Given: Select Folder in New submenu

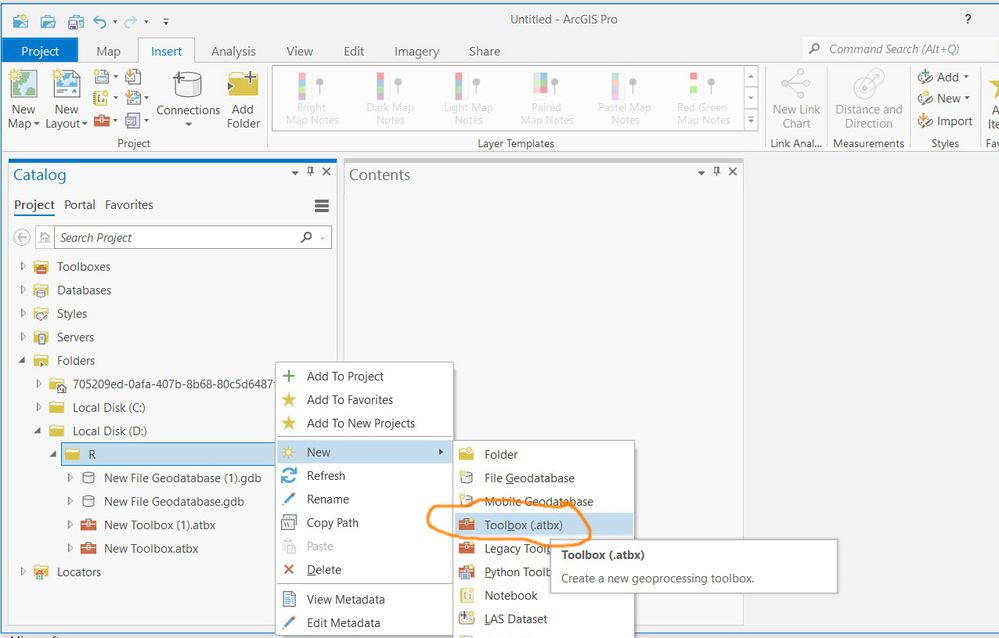Looking at the screenshot, I should coord(544,454).
